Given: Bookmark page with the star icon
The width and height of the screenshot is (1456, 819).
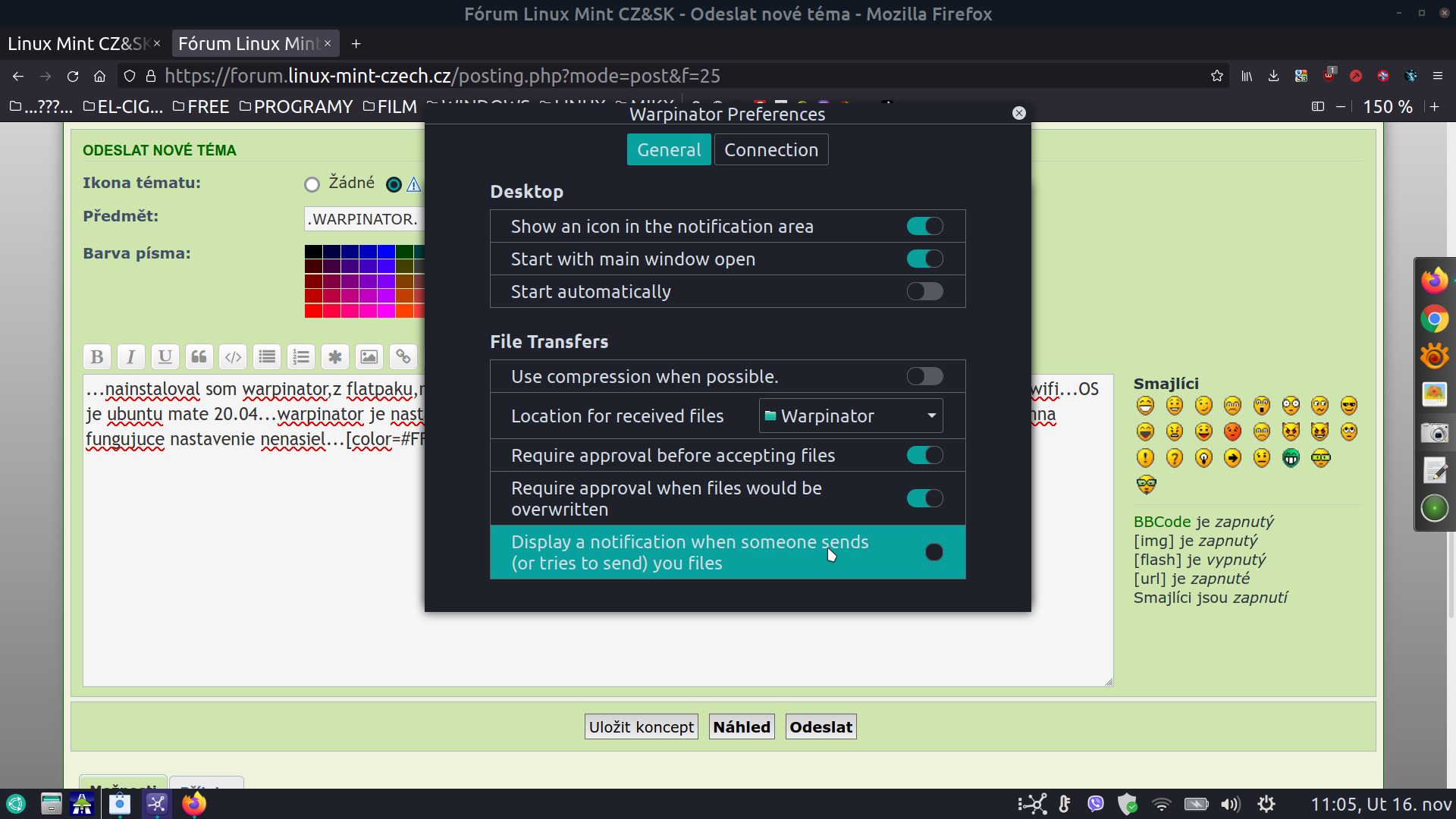Looking at the screenshot, I should tap(1217, 76).
